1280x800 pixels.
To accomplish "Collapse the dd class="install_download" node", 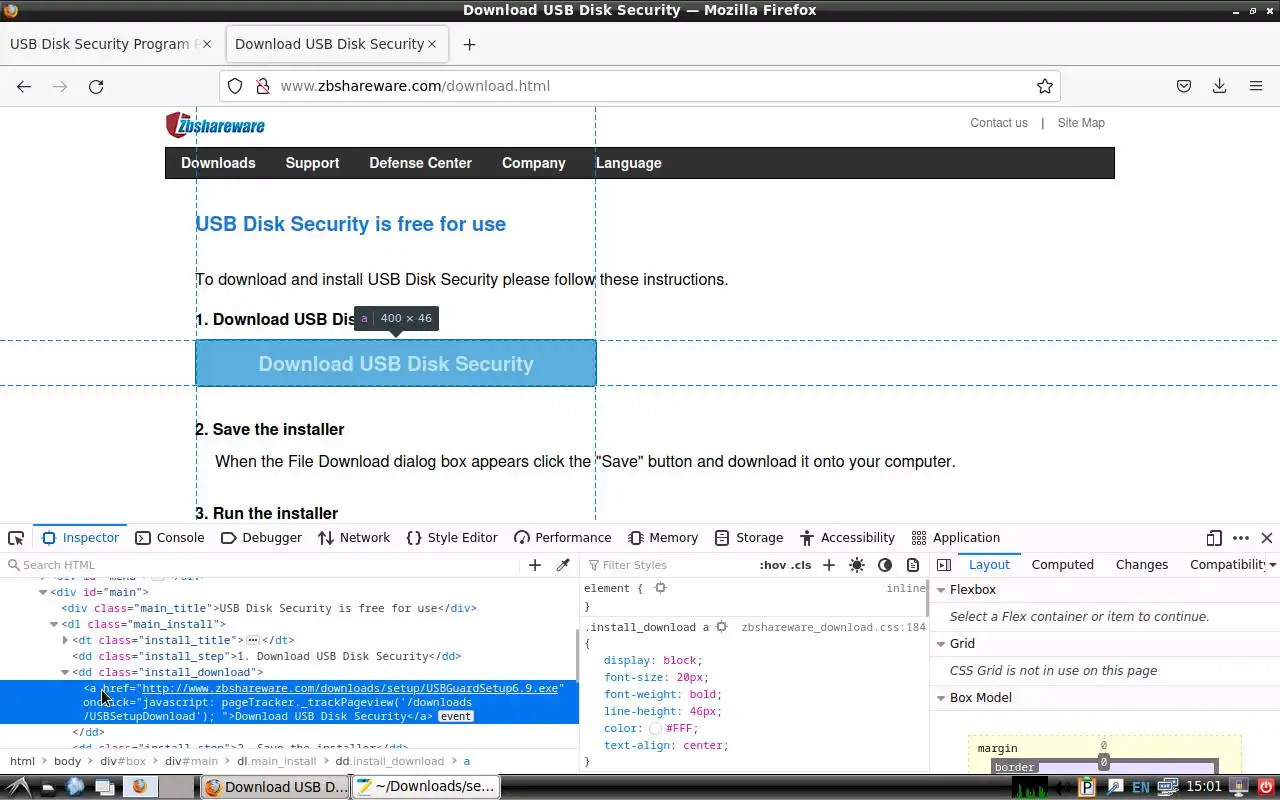I will (65, 672).
